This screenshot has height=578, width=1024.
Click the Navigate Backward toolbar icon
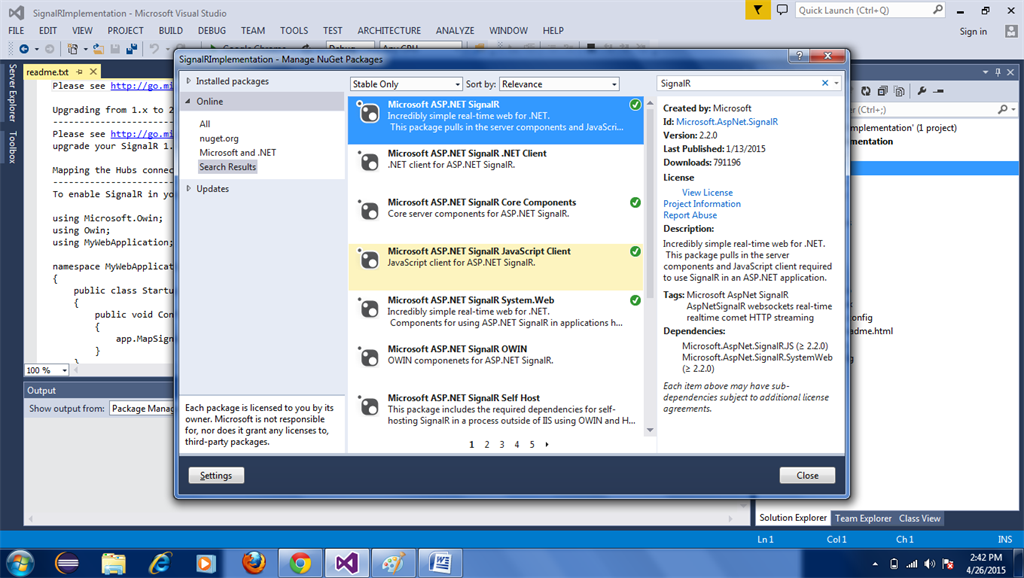pyautogui.click(x=24, y=48)
